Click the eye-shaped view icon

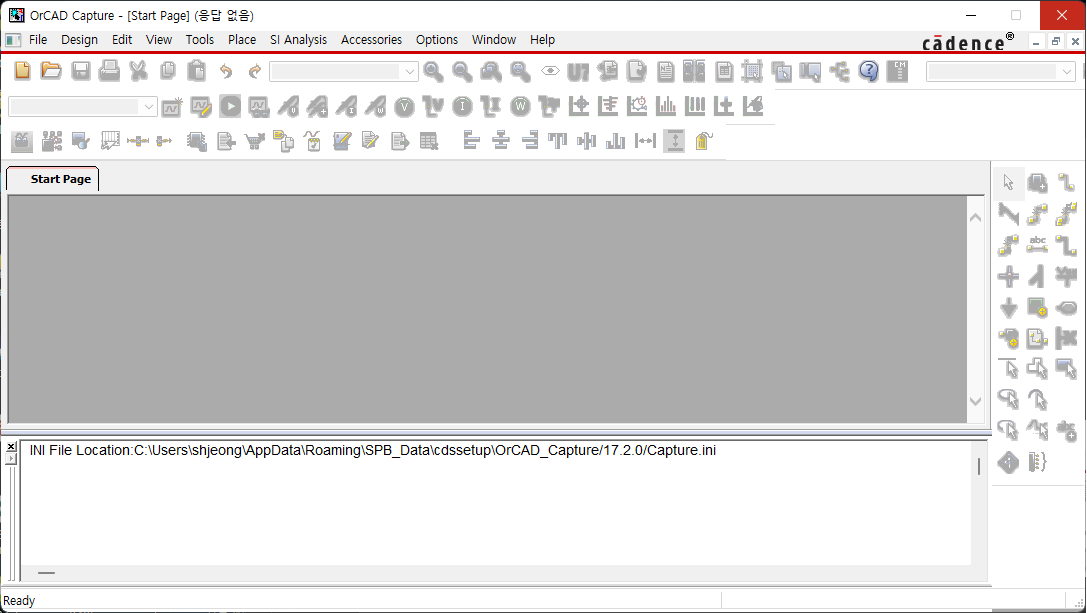click(x=550, y=71)
